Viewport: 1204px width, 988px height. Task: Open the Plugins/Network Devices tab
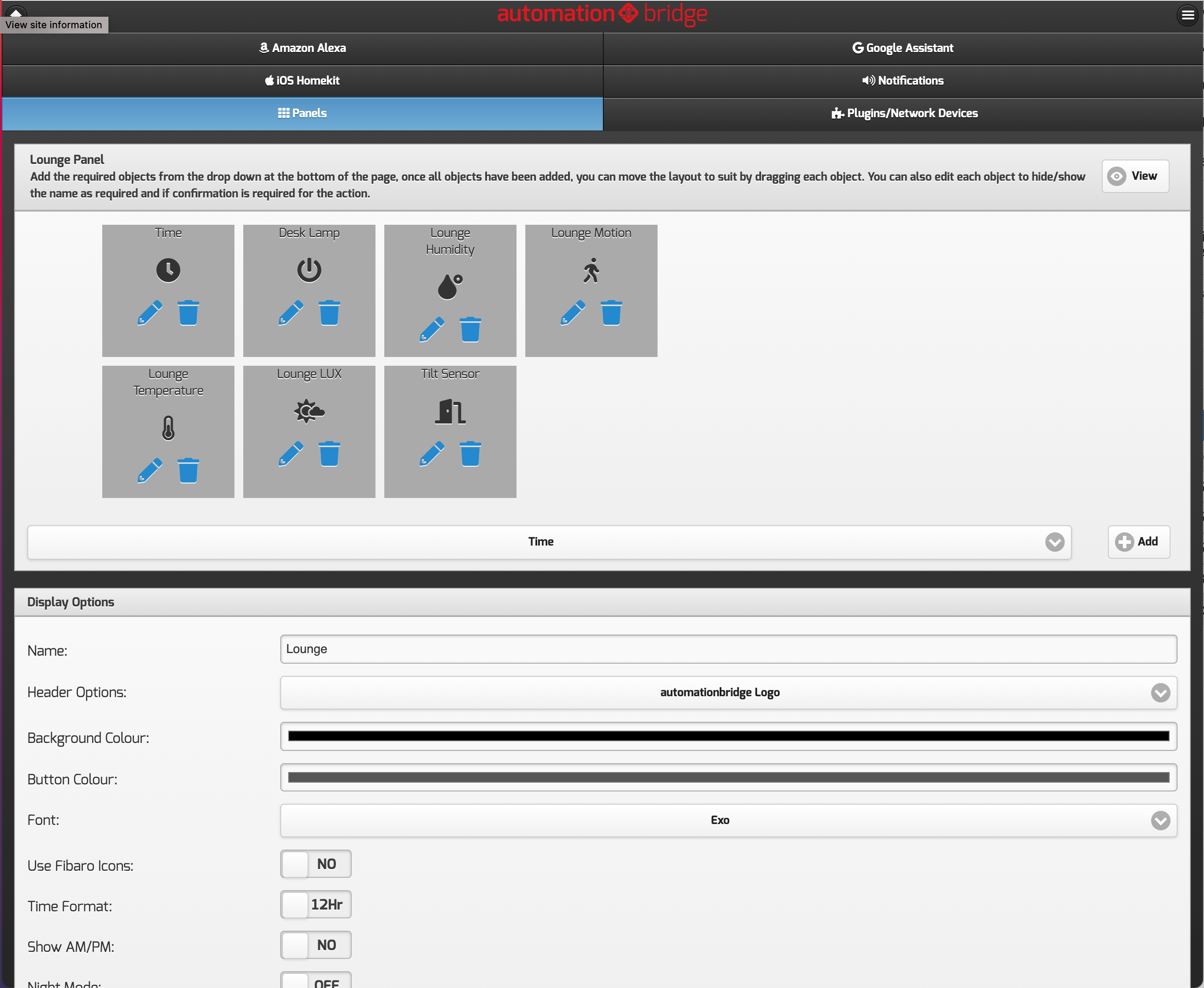[903, 113]
